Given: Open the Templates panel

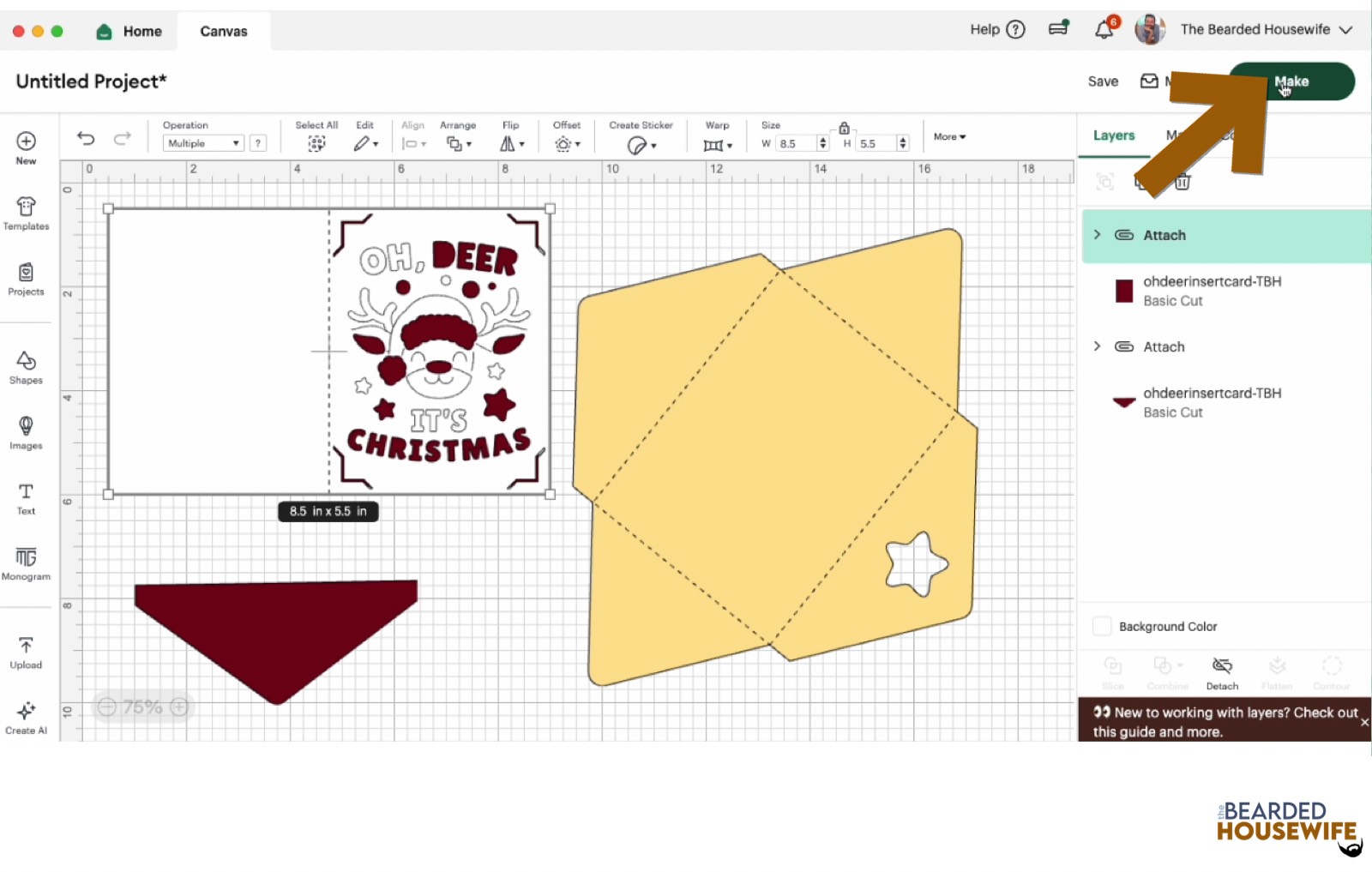Looking at the screenshot, I should [x=26, y=213].
